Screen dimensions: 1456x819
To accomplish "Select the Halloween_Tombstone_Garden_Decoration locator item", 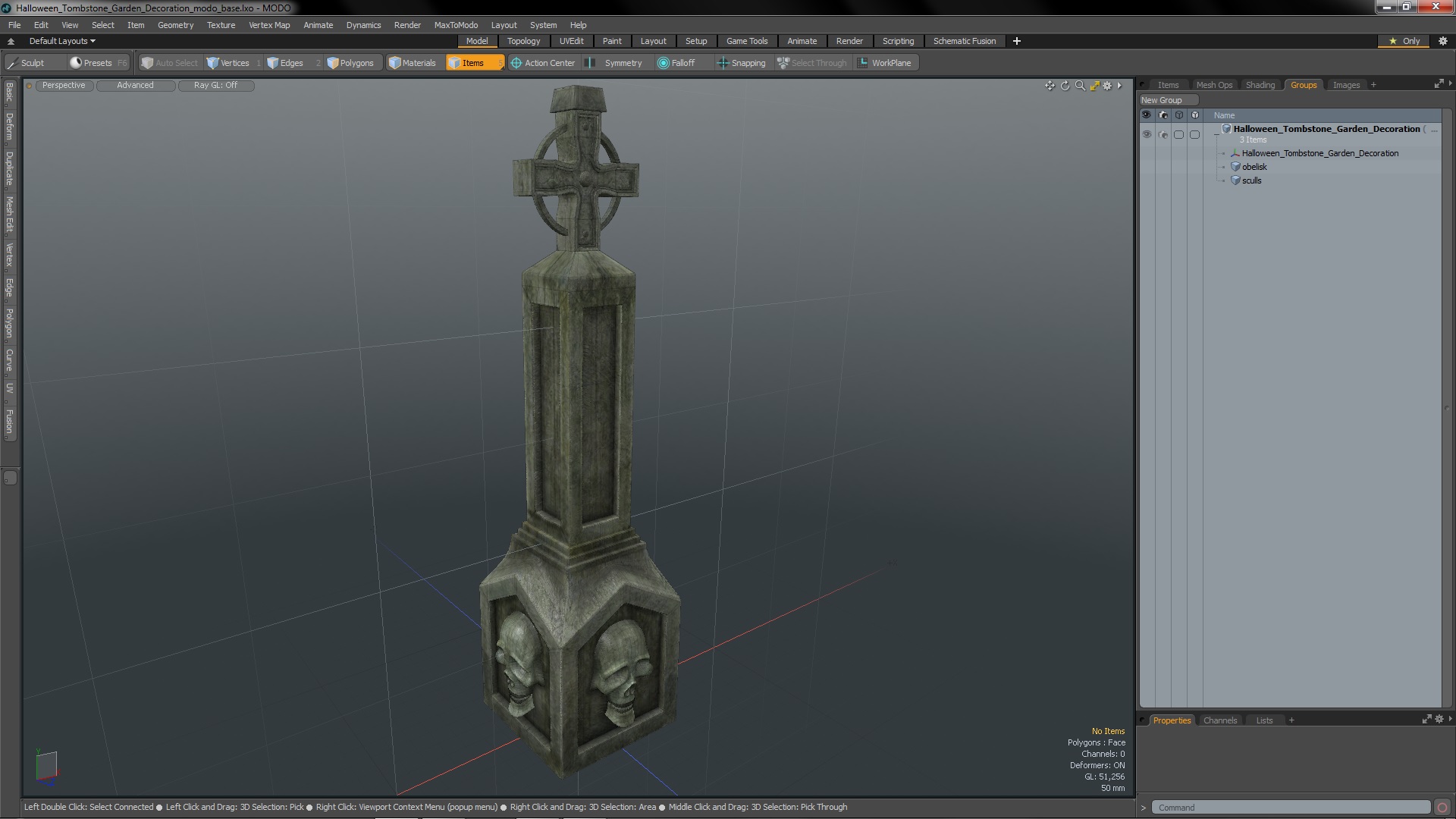I will [x=1319, y=153].
